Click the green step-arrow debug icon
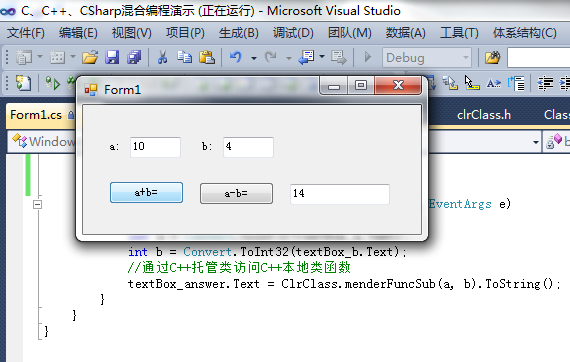Screen dimensions: 570x362 tap(52, 83)
